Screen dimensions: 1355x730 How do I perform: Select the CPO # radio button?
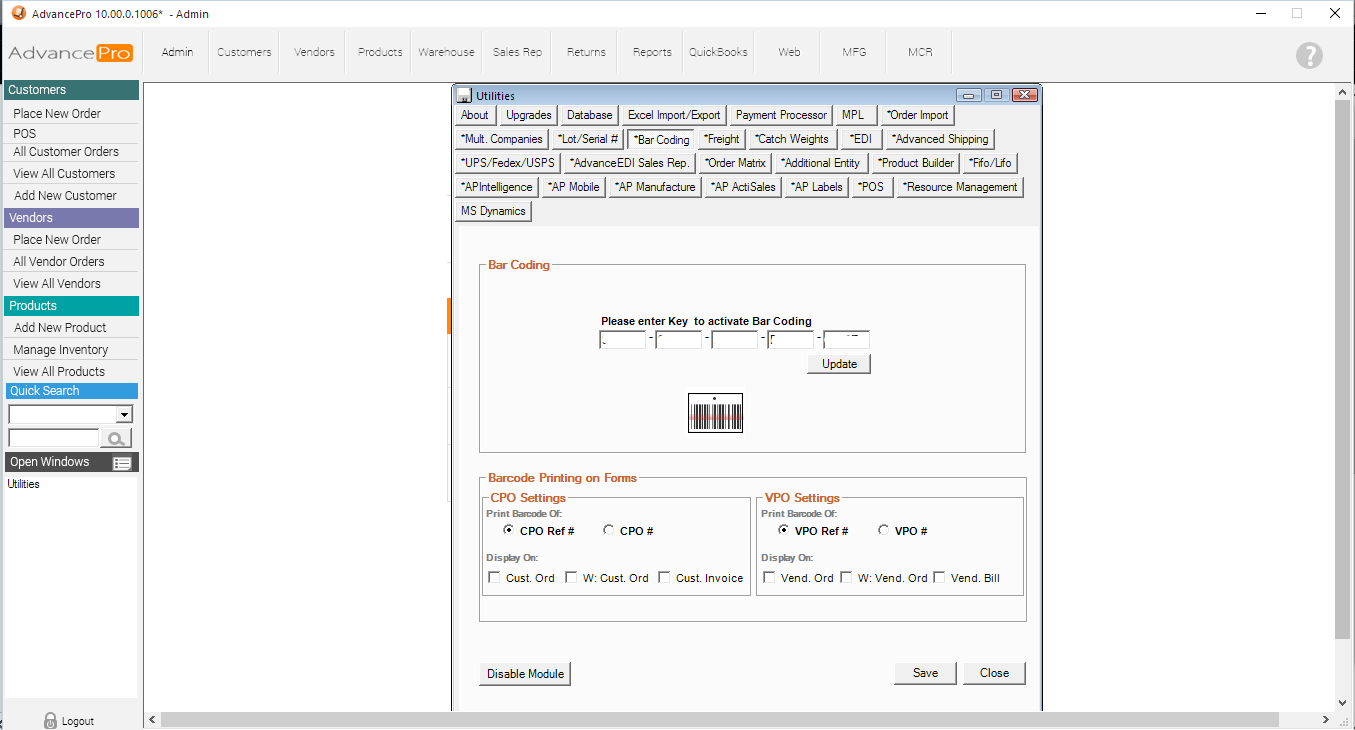[x=609, y=531]
